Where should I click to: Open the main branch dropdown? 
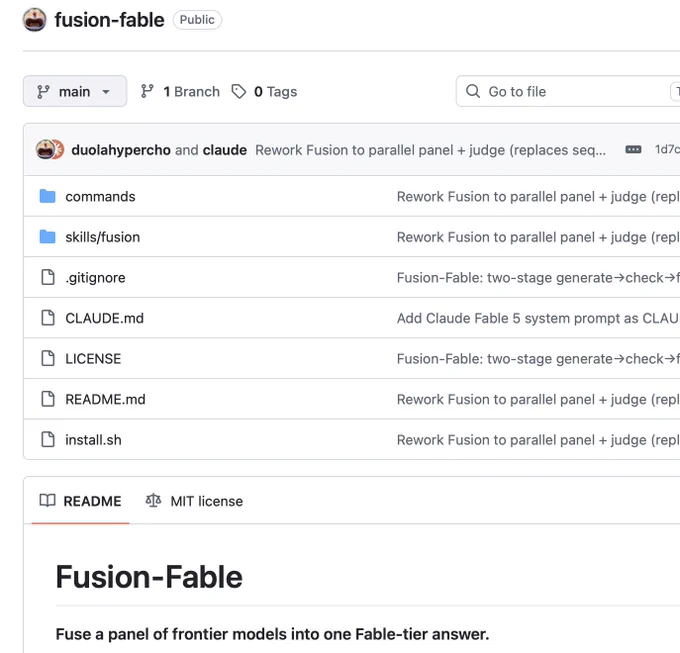[x=75, y=91]
